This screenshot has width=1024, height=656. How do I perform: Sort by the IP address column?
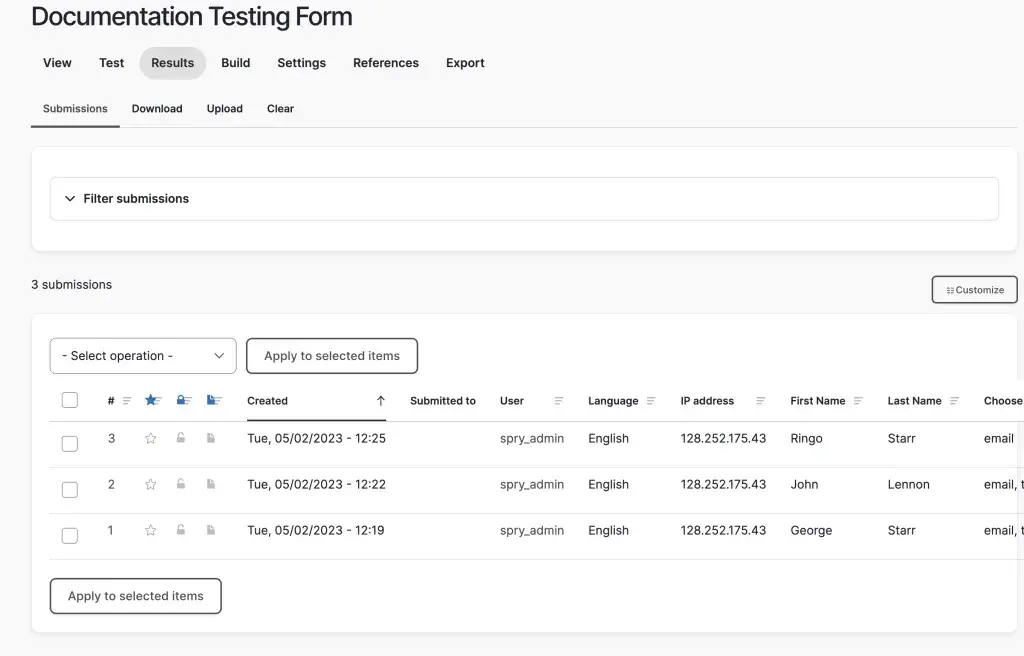(707, 401)
